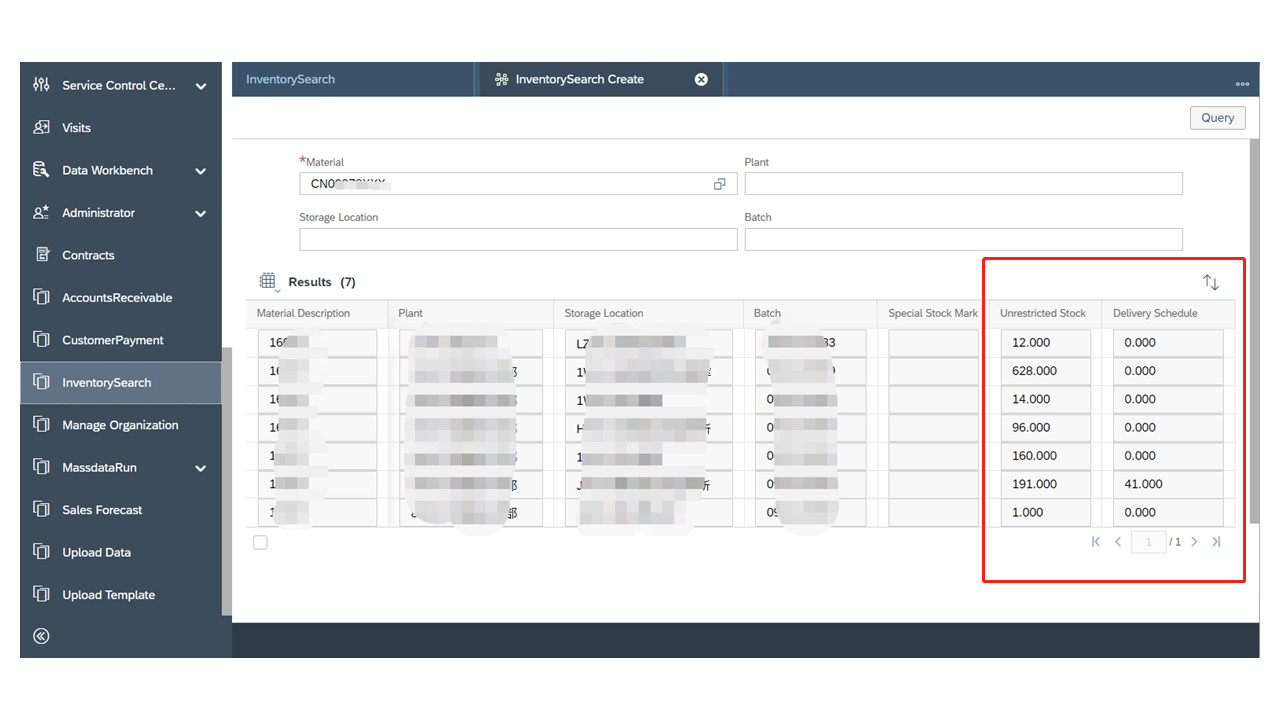Screen dimensions: 1280x720
Task: Go to the last results page
Action: tap(1216, 542)
